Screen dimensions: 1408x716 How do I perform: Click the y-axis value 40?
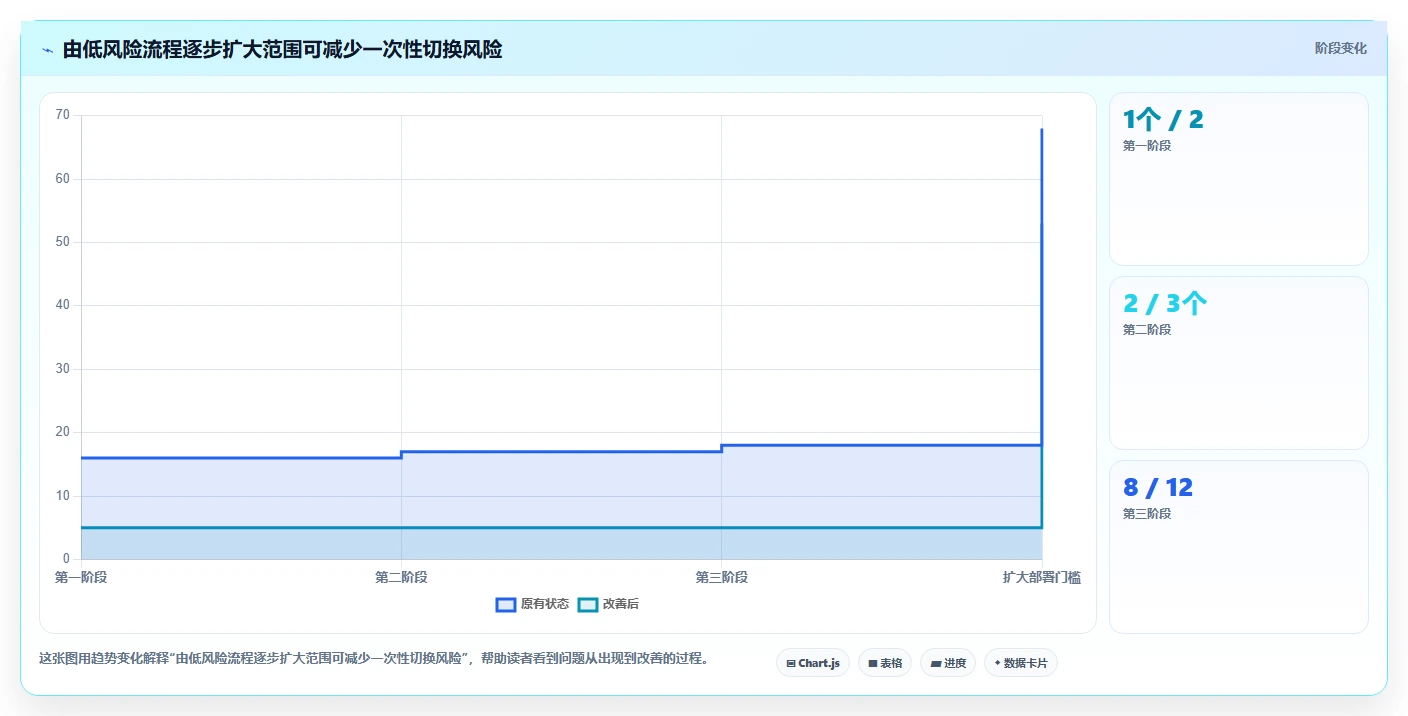pos(63,305)
